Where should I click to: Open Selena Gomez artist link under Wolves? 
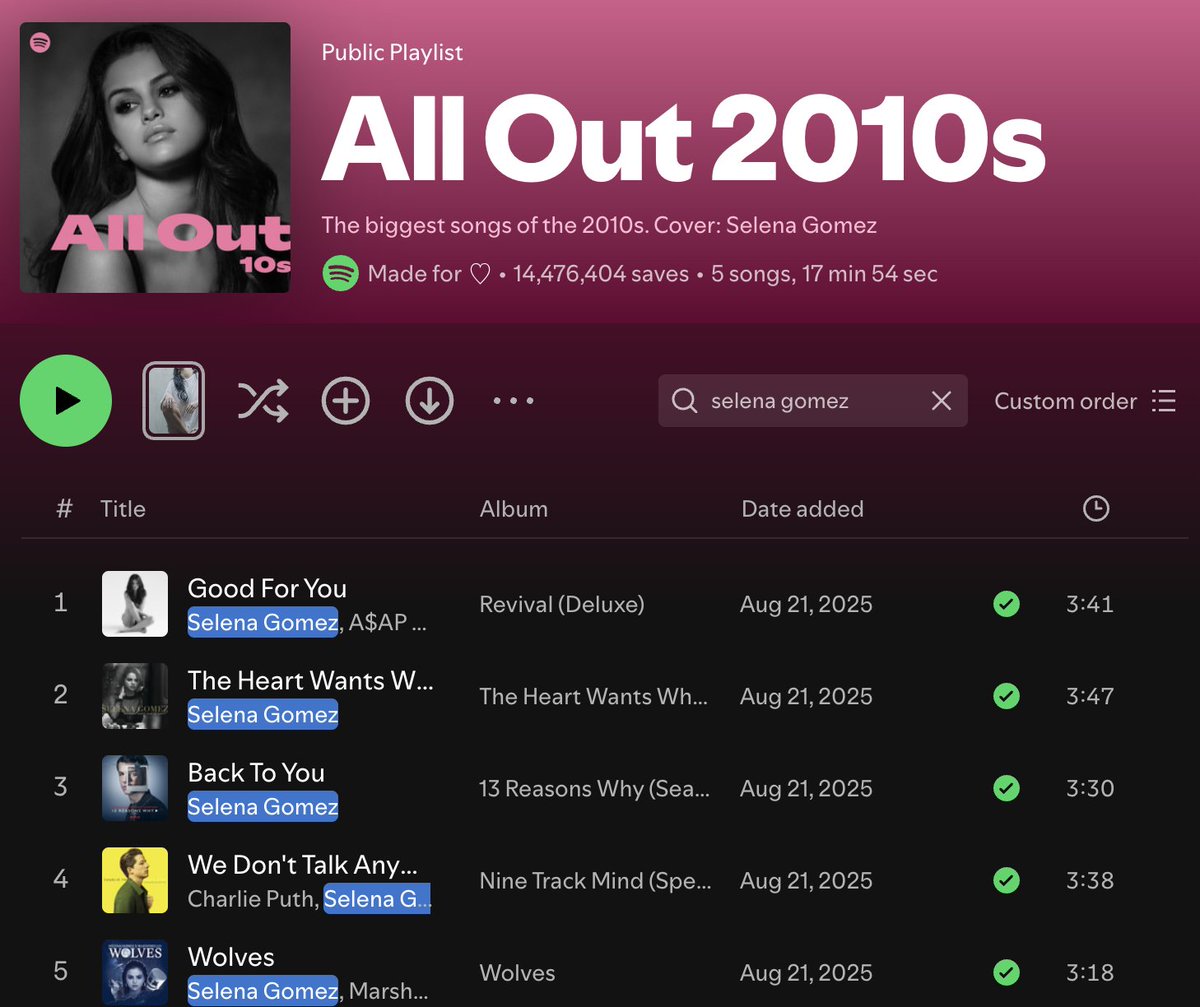pyautogui.click(x=263, y=991)
